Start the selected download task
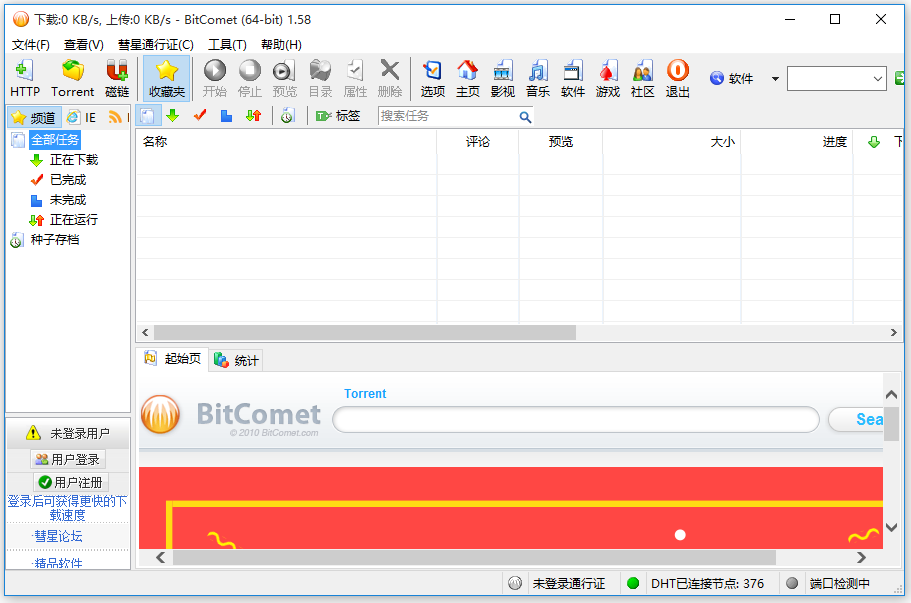Image resolution: width=911 pixels, height=603 pixels. 214,78
